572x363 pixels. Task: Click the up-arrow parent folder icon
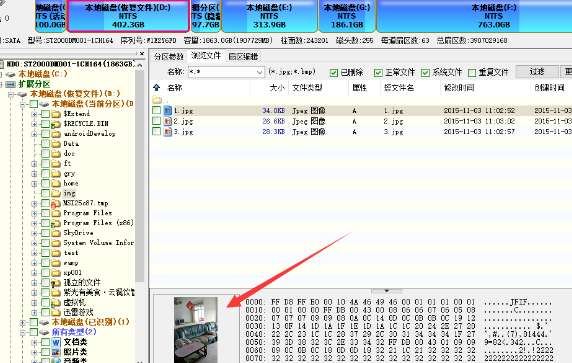156,88
